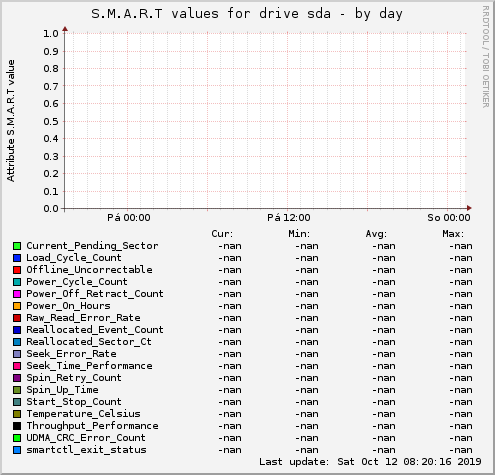The width and height of the screenshot is (495, 475).
Task: Select the Load_Cycle_Count legend label
Action: (x=74, y=258)
